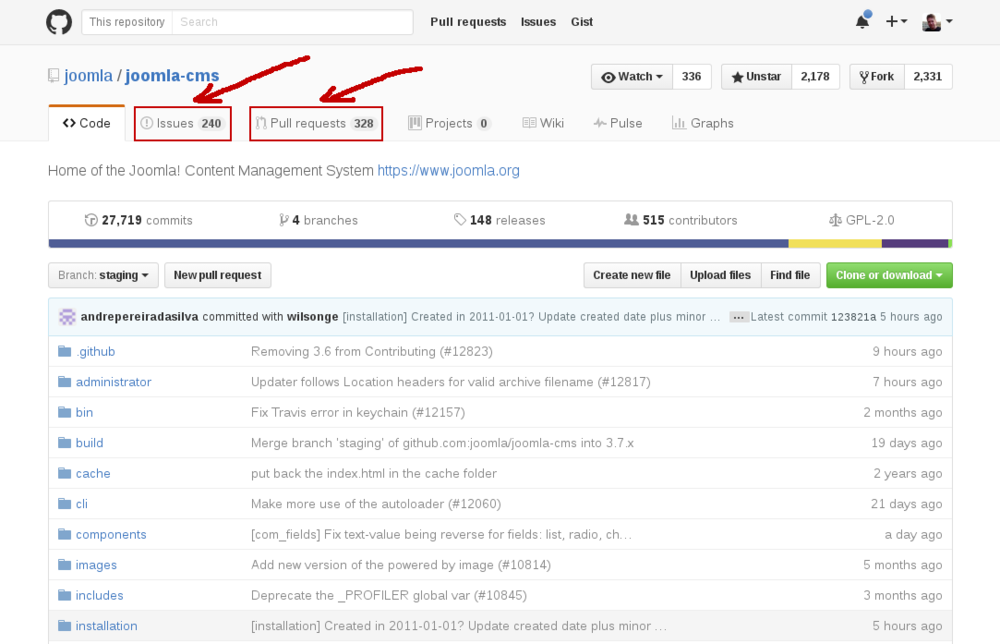Click the .github folder icon
The image size is (1000, 644).
click(x=65, y=351)
